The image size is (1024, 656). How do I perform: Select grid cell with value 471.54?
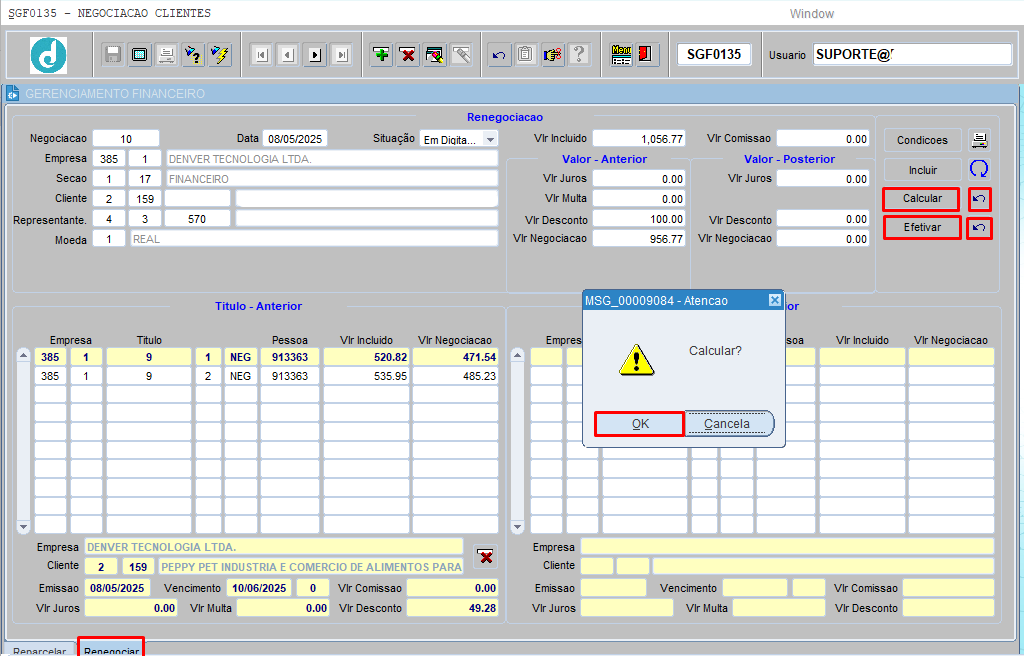(x=455, y=357)
